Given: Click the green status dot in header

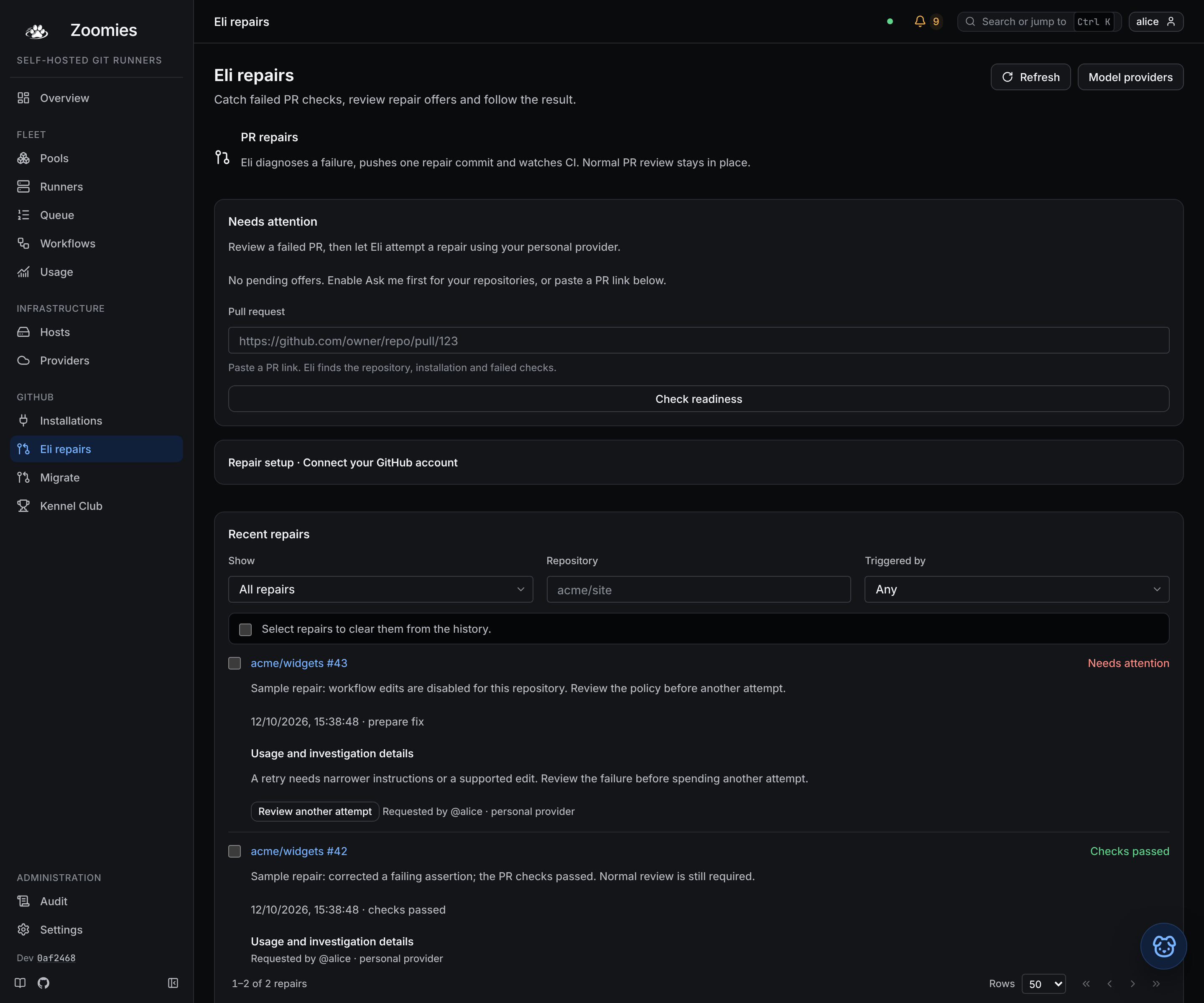Looking at the screenshot, I should pos(890,22).
